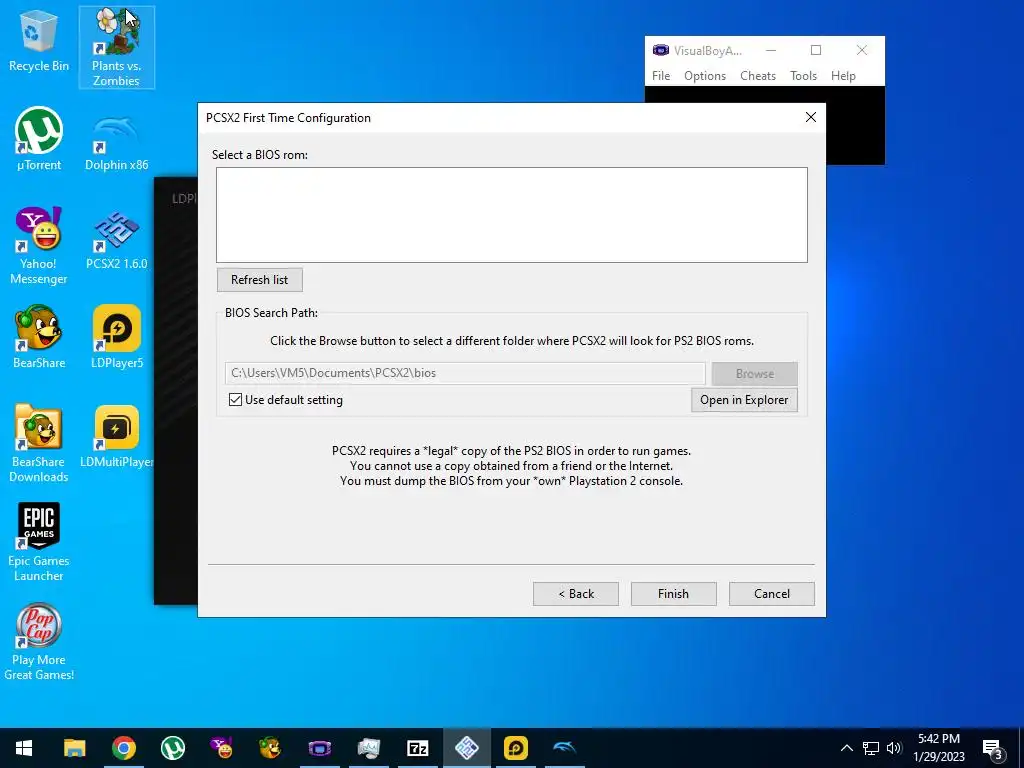
Task: Click the Open in Explorer button
Action: (744, 400)
